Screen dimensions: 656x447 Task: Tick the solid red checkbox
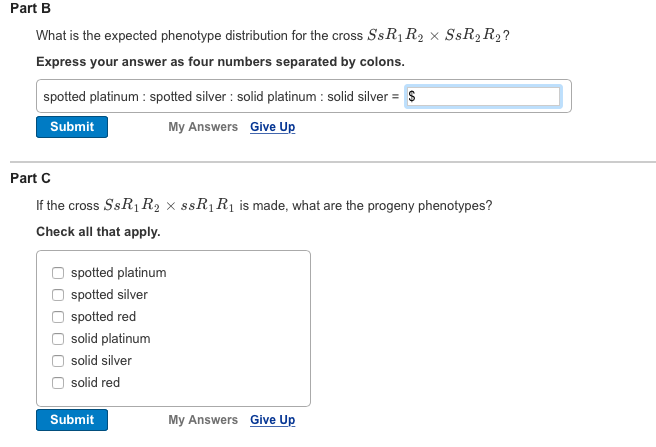click(x=59, y=383)
